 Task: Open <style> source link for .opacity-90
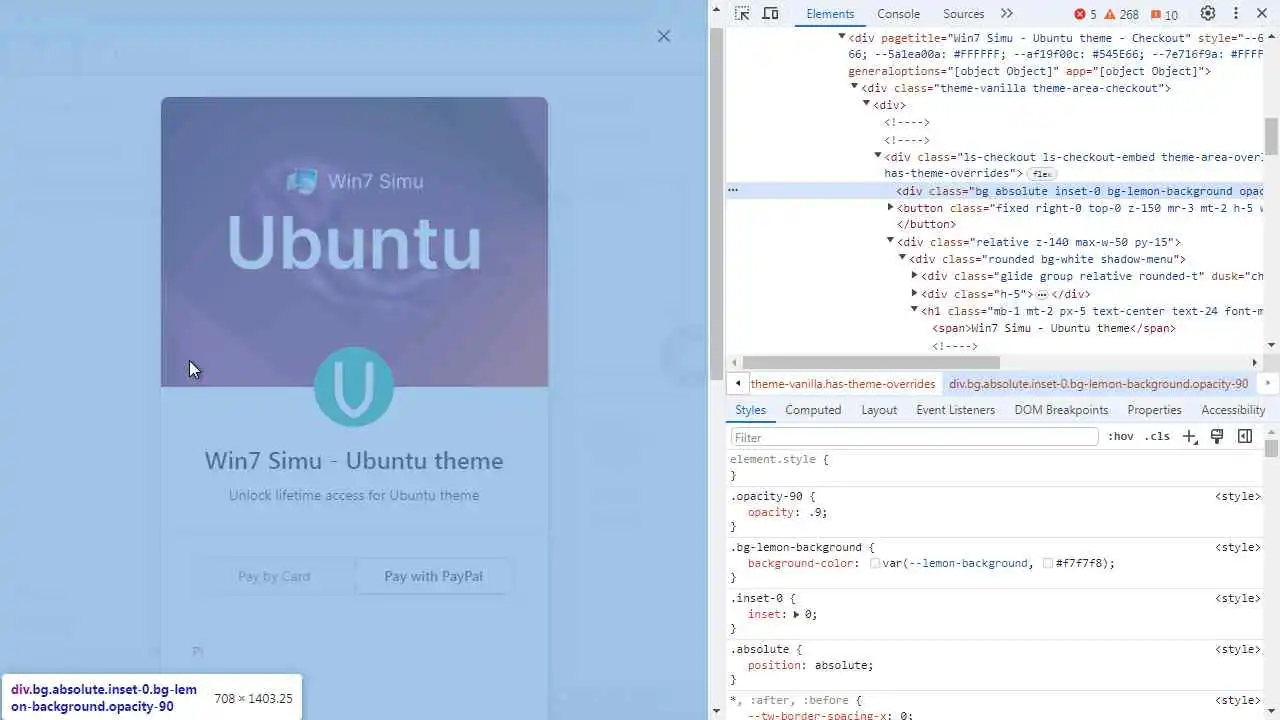(x=1237, y=496)
